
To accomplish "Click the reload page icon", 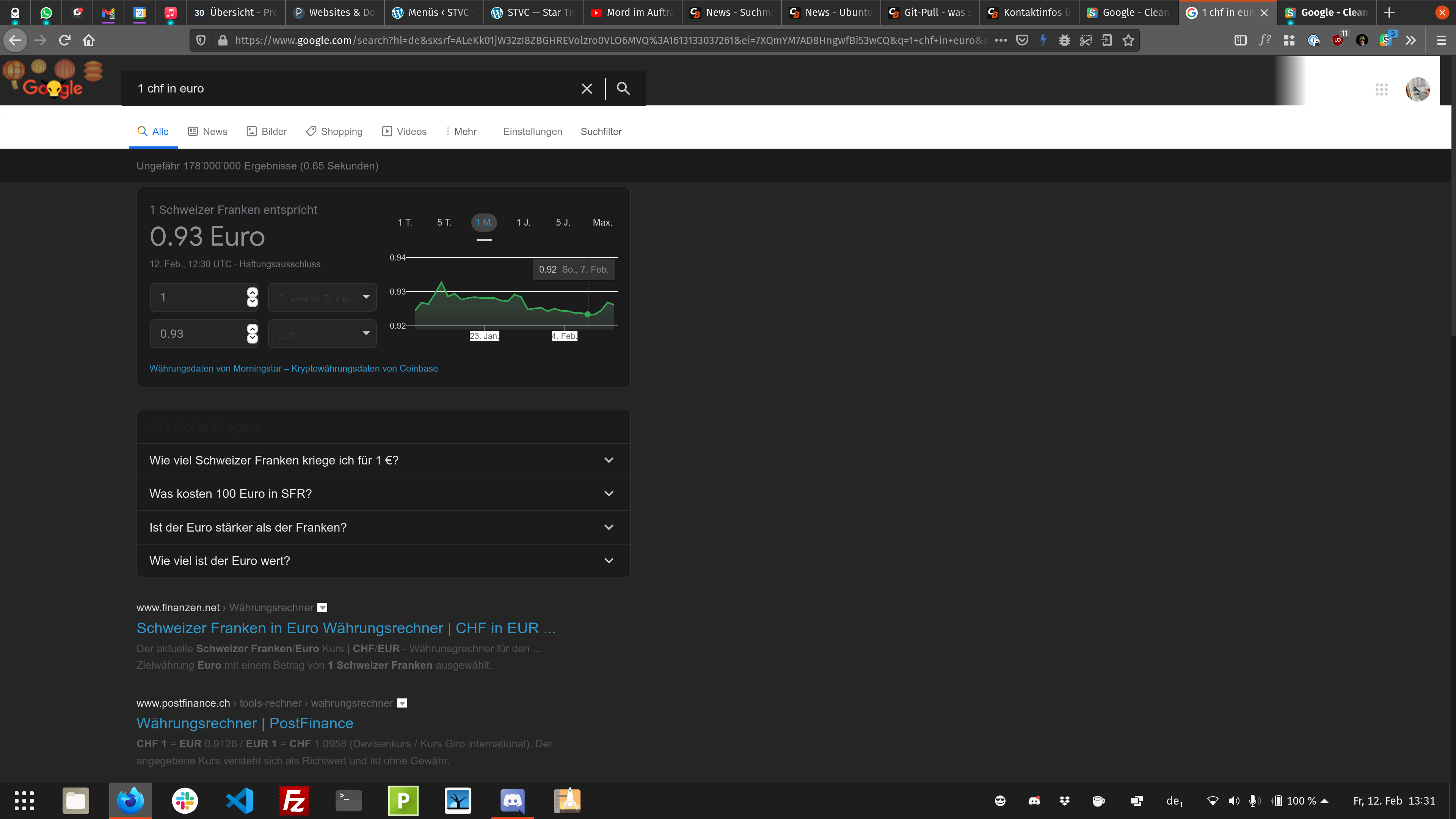I will pyautogui.click(x=64, y=40).
